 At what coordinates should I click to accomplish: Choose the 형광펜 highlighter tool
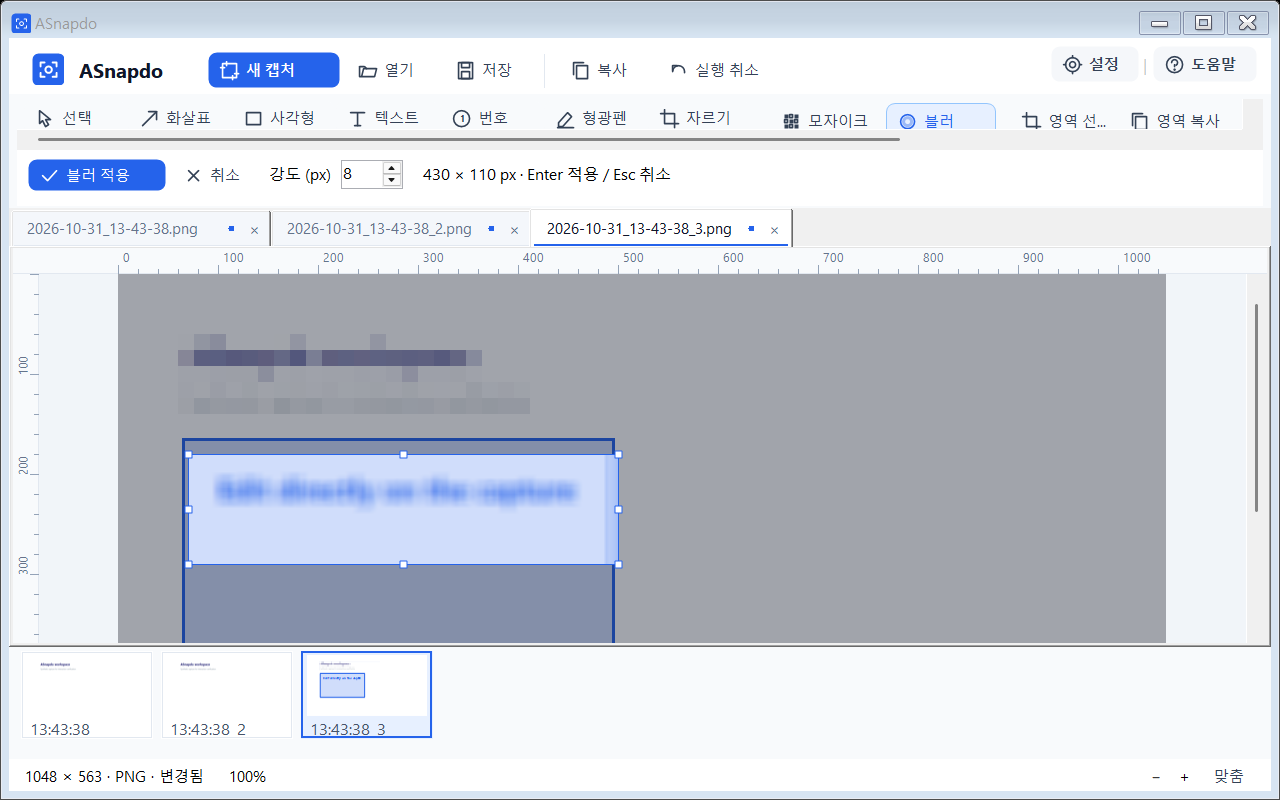[x=591, y=119]
